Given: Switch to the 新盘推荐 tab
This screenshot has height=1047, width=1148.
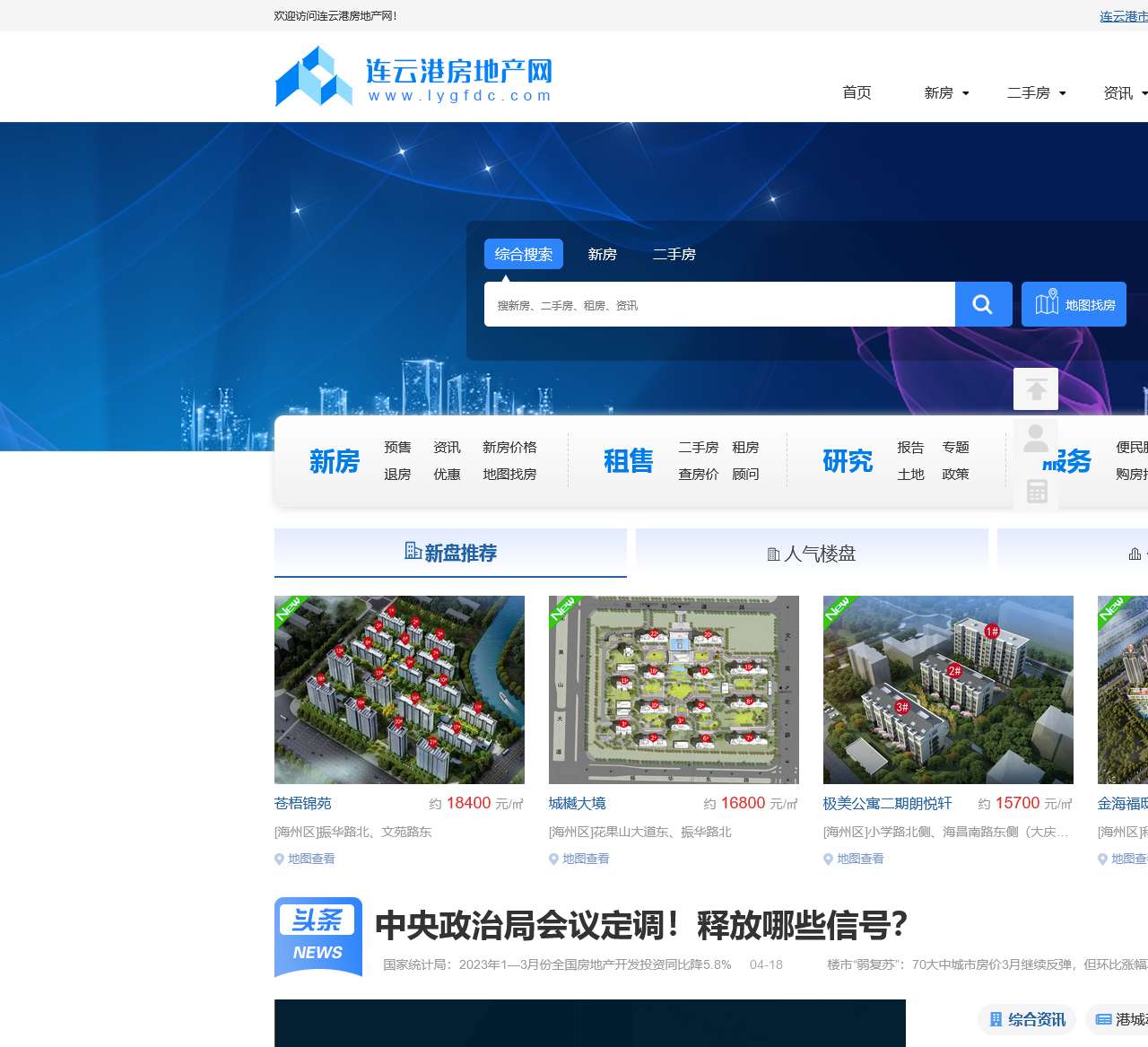Looking at the screenshot, I should (450, 553).
